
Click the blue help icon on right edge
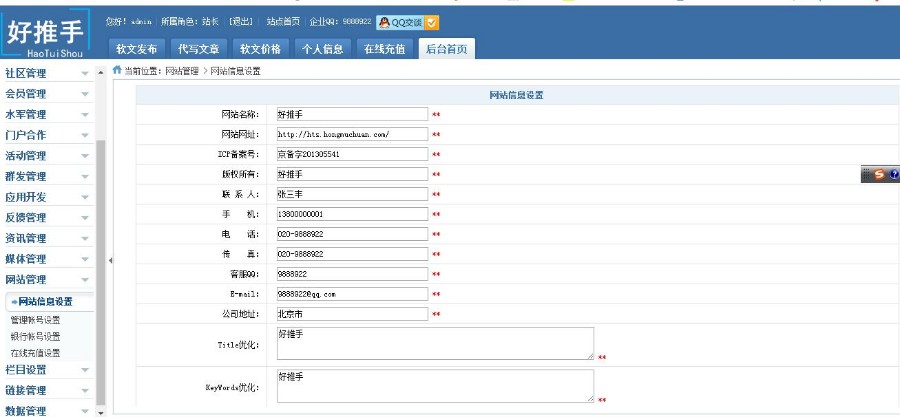pyautogui.click(x=894, y=175)
